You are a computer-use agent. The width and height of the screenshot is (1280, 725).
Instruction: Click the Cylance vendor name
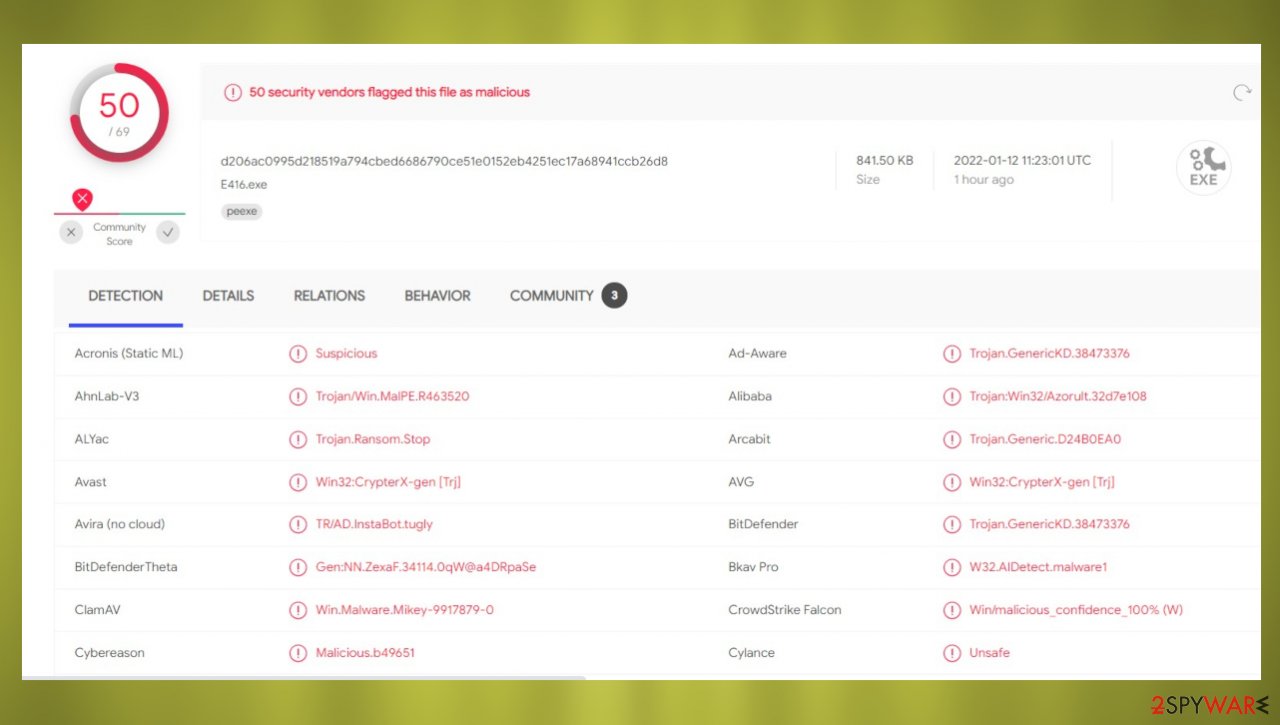[752, 653]
